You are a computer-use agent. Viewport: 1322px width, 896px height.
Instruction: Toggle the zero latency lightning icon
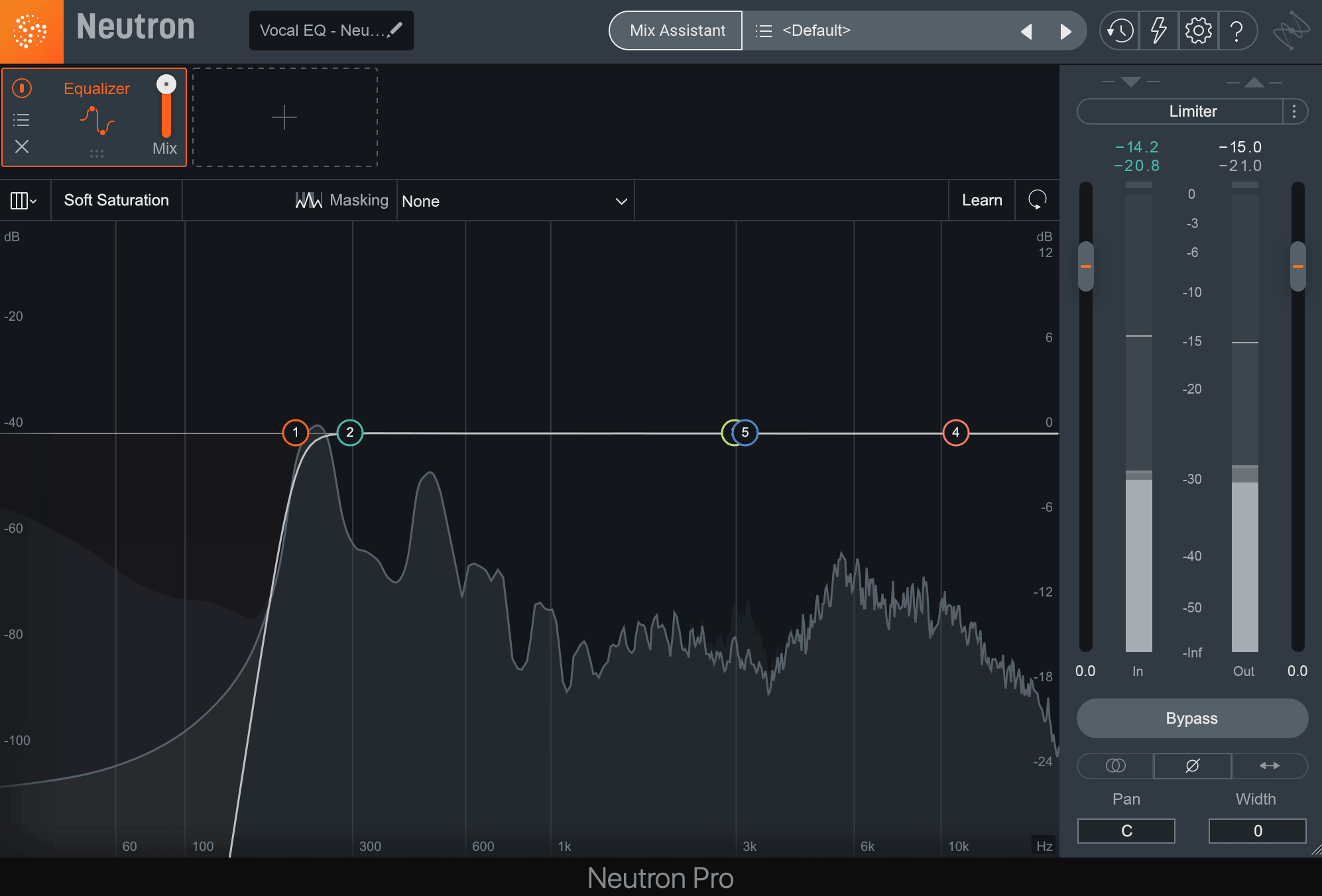[1158, 30]
